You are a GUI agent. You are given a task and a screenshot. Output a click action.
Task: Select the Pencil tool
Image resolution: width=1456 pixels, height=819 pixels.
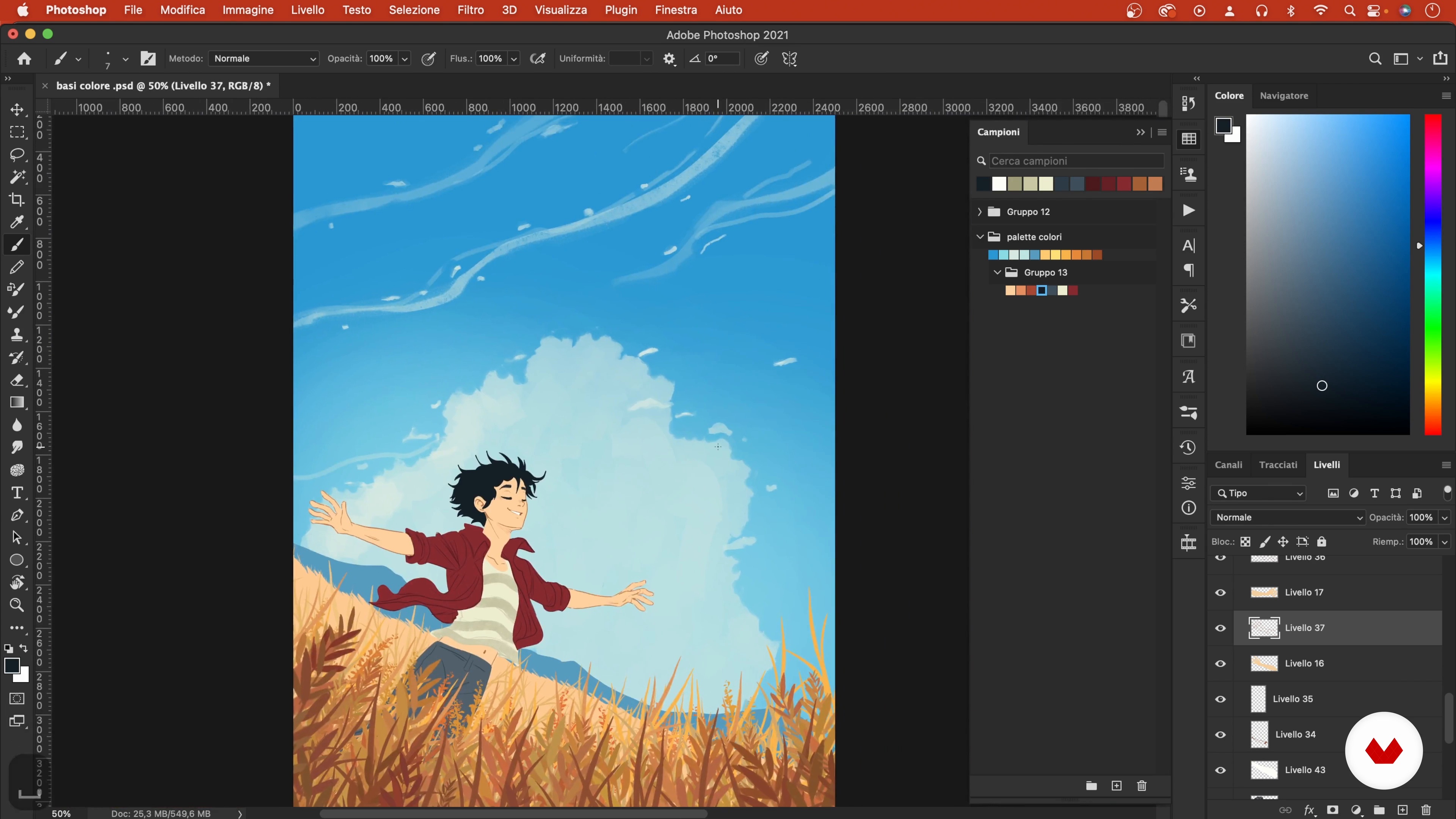17,267
